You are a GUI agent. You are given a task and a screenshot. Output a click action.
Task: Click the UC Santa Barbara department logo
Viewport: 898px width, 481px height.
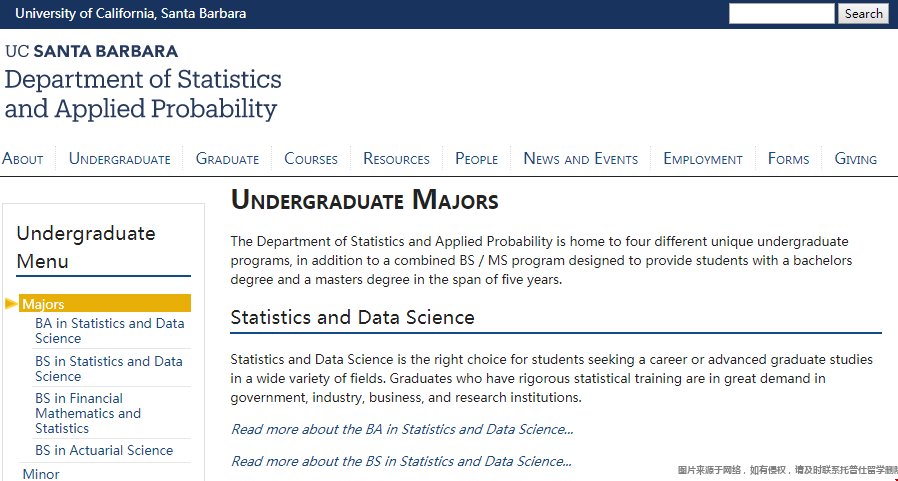(x=143, y=82)
